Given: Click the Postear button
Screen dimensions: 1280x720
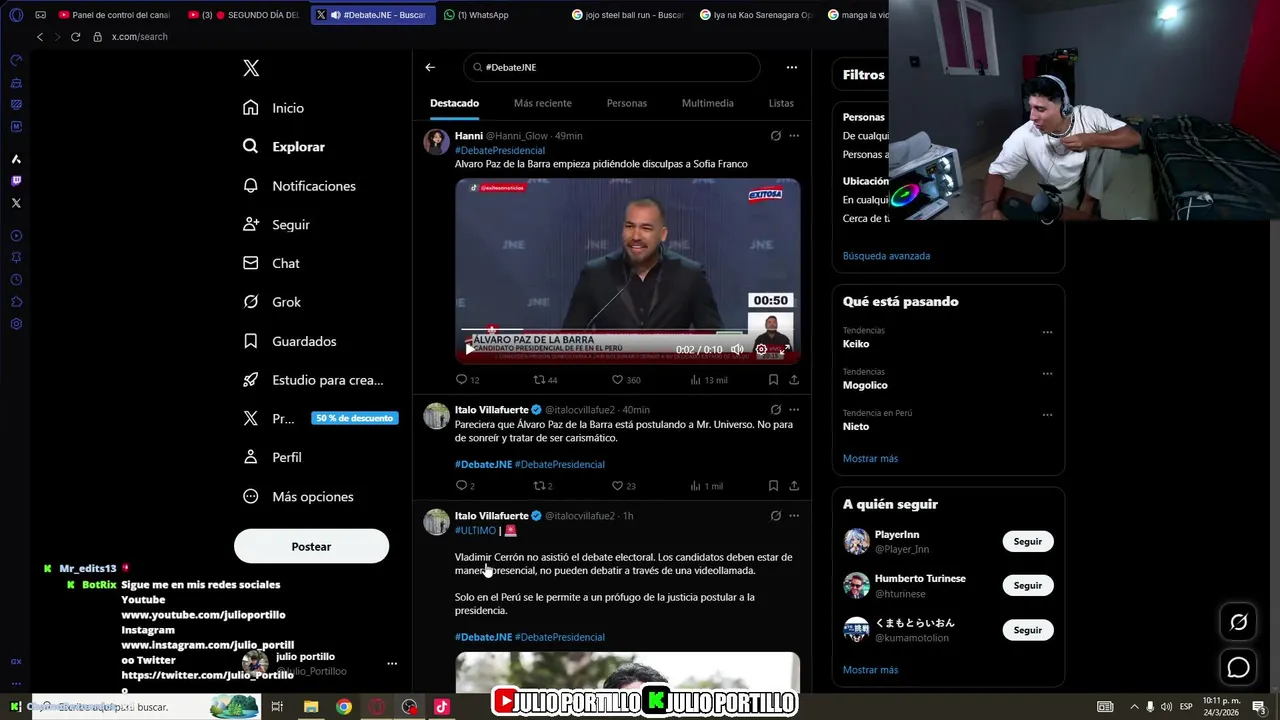Looking at the screenshot, I should (x=311, y=546).
